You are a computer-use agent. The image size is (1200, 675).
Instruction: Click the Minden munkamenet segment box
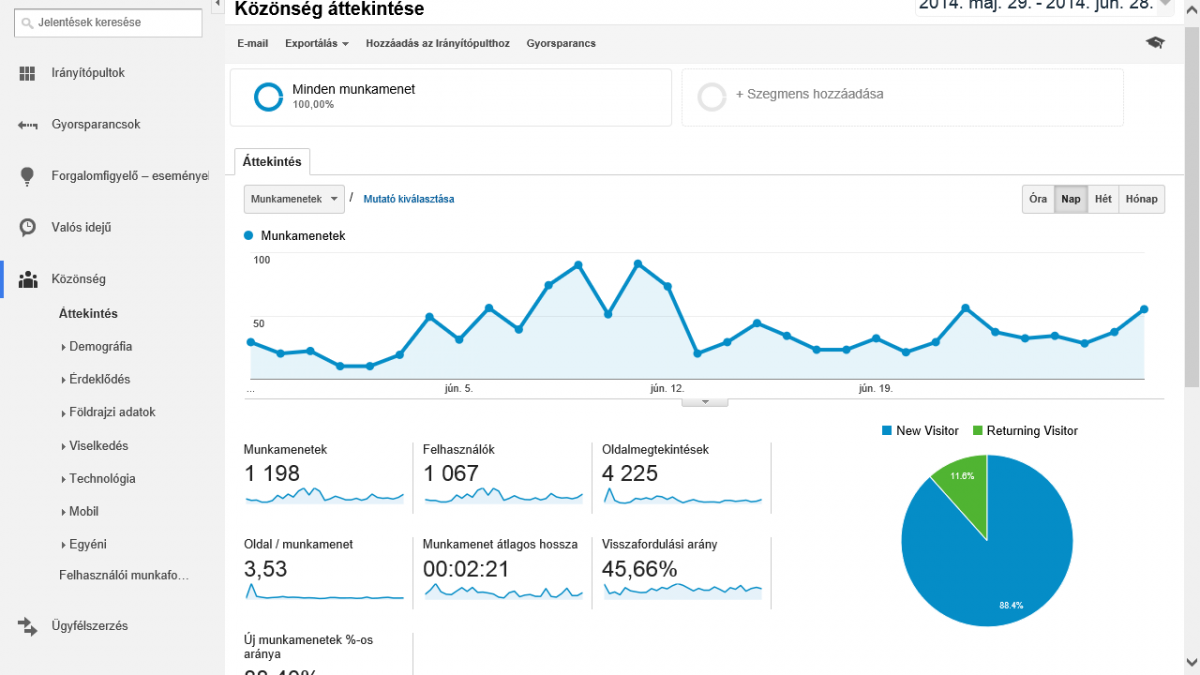click(450, 97)
